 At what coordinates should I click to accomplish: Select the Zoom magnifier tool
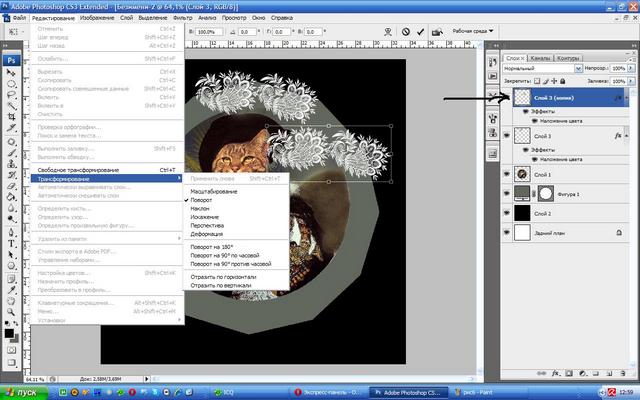pyautogui.click(x=11, y=311)
